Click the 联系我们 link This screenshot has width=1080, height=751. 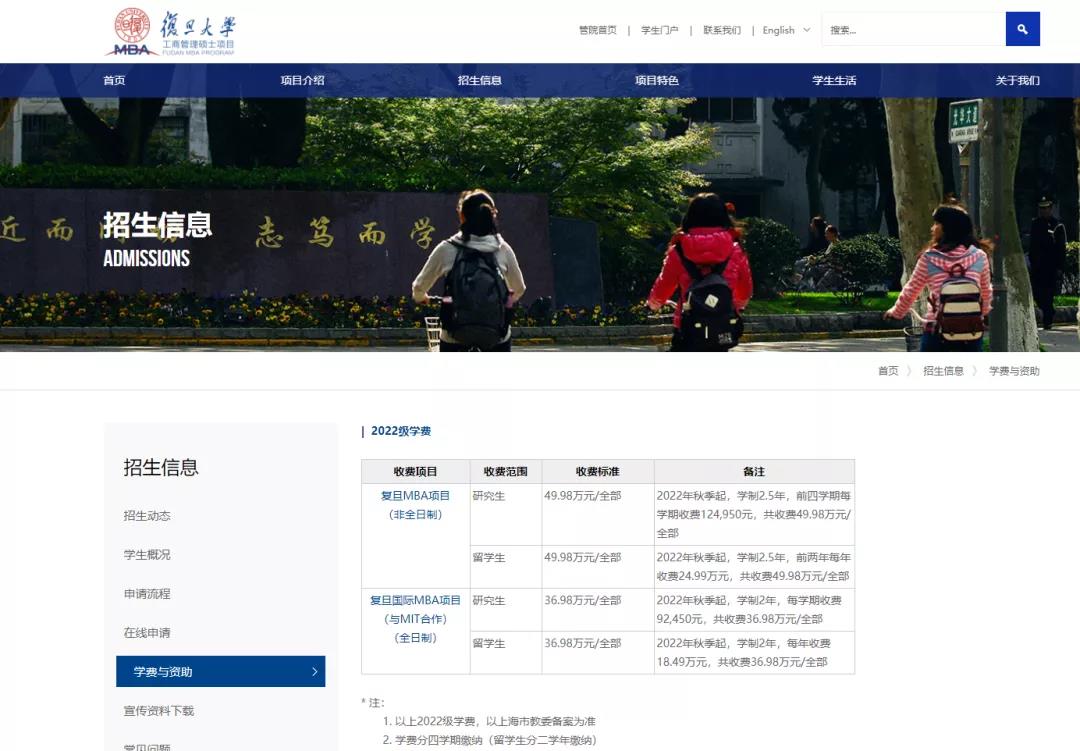[x=722, y=30]
